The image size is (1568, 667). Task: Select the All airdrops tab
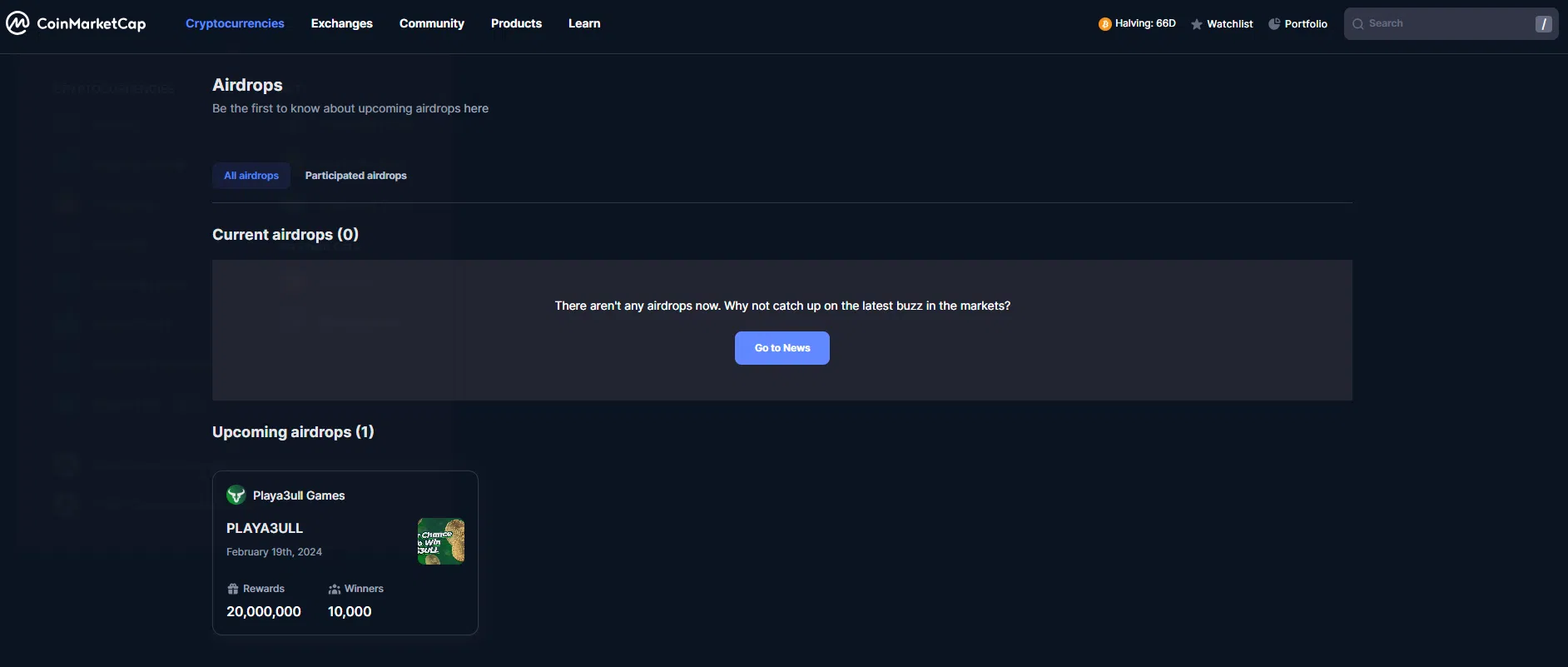(251, 176)
